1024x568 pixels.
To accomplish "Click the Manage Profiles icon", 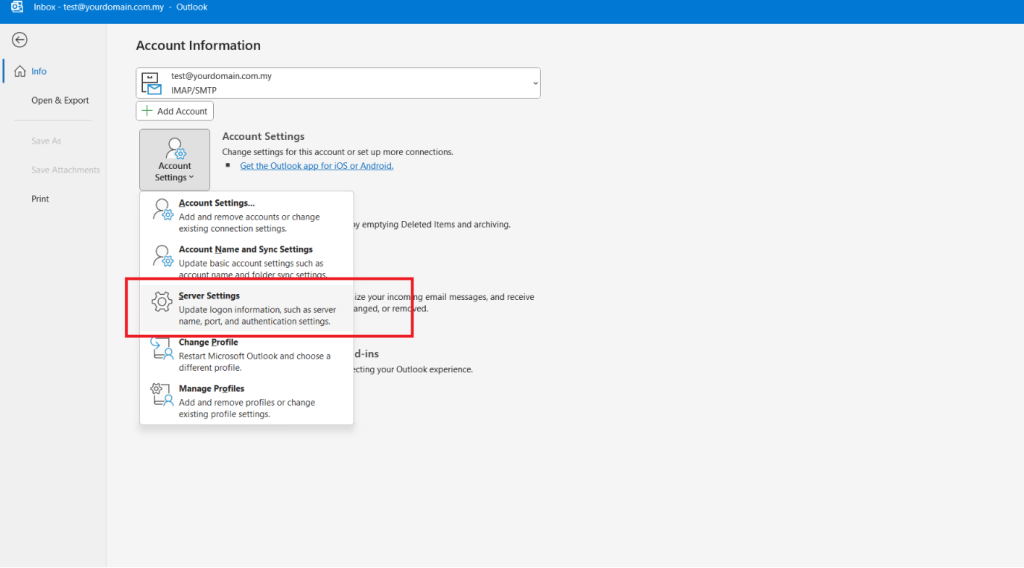I will (x=162, y=394).
